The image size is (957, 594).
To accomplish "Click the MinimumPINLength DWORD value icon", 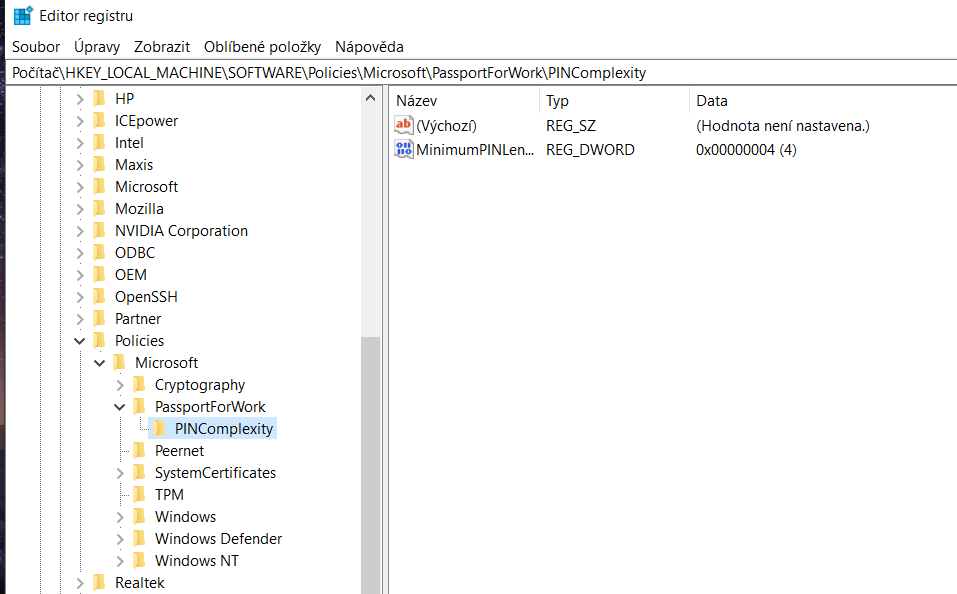I will (404, 150).
